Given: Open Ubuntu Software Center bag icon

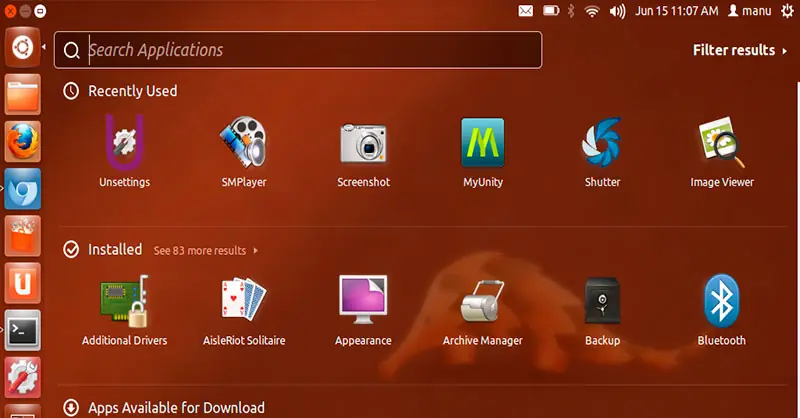Looking at the screenshot, I should (22, 236).
